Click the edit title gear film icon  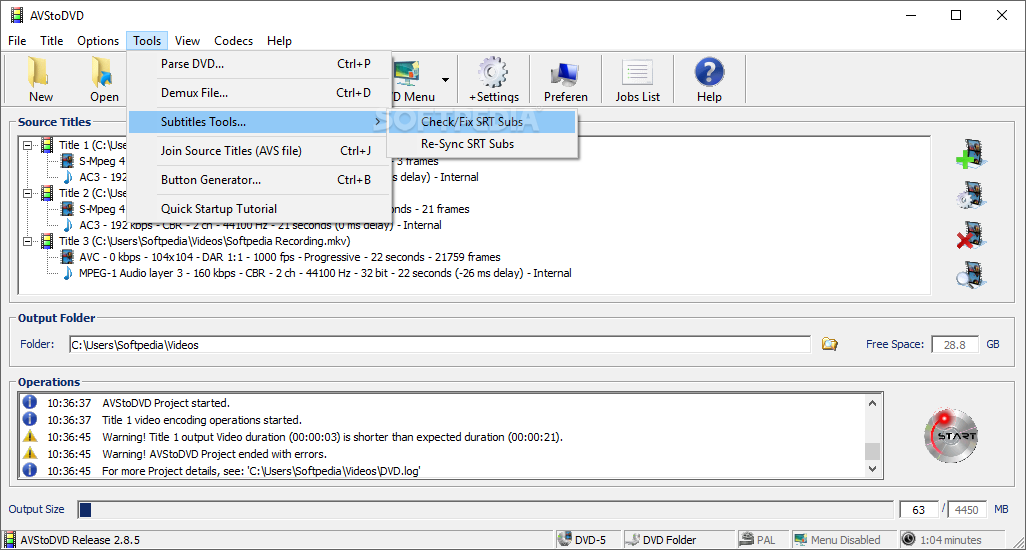971,195
